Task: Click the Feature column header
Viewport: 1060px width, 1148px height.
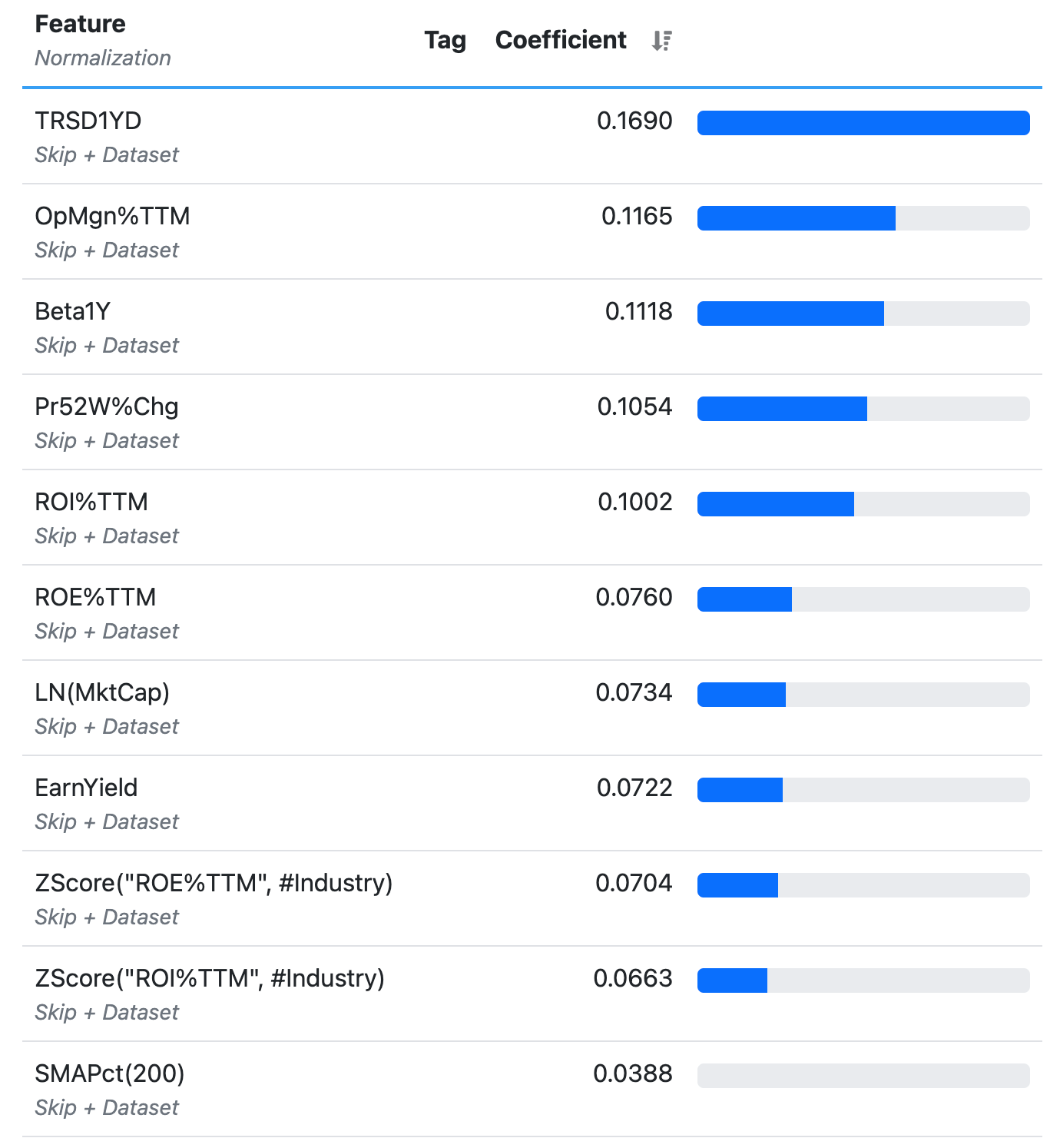Action: (x=80, y=24)
